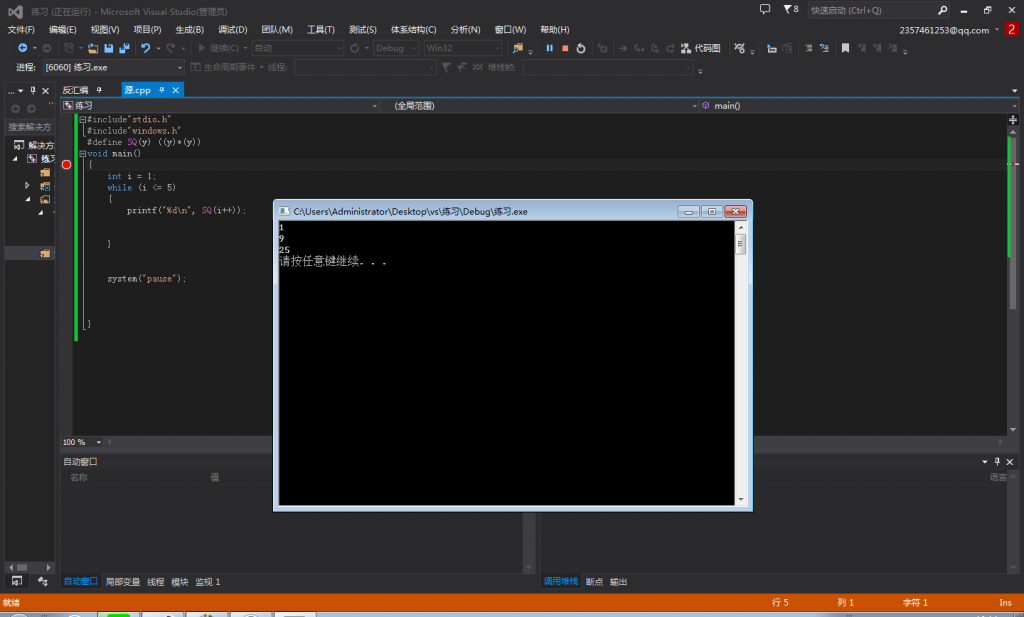The height and width of the screenshot is (617, 1024).
Task: Open the 帮助(H) menu
Action: tap(554, 30)
